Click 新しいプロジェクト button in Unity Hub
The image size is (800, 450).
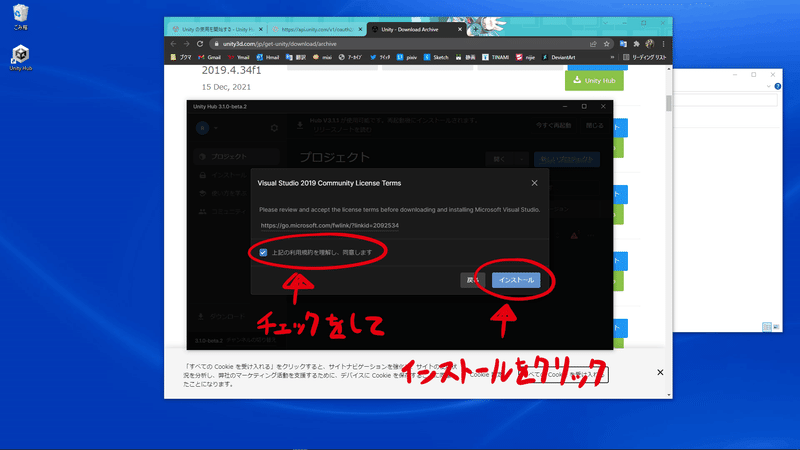click(x=567, y=159)
